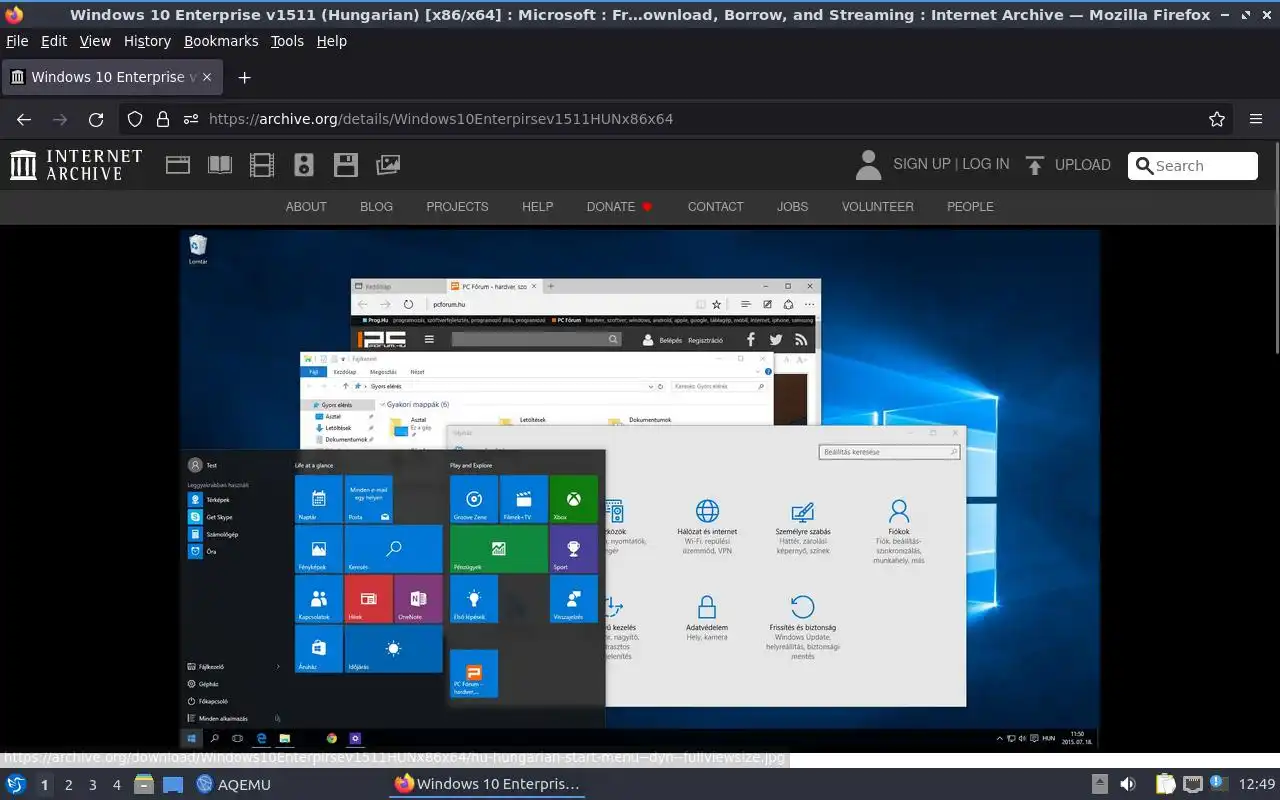The width and height of the screenshot is (1280, 800).
Task: Open the Help menu
Action: (332, 41)
